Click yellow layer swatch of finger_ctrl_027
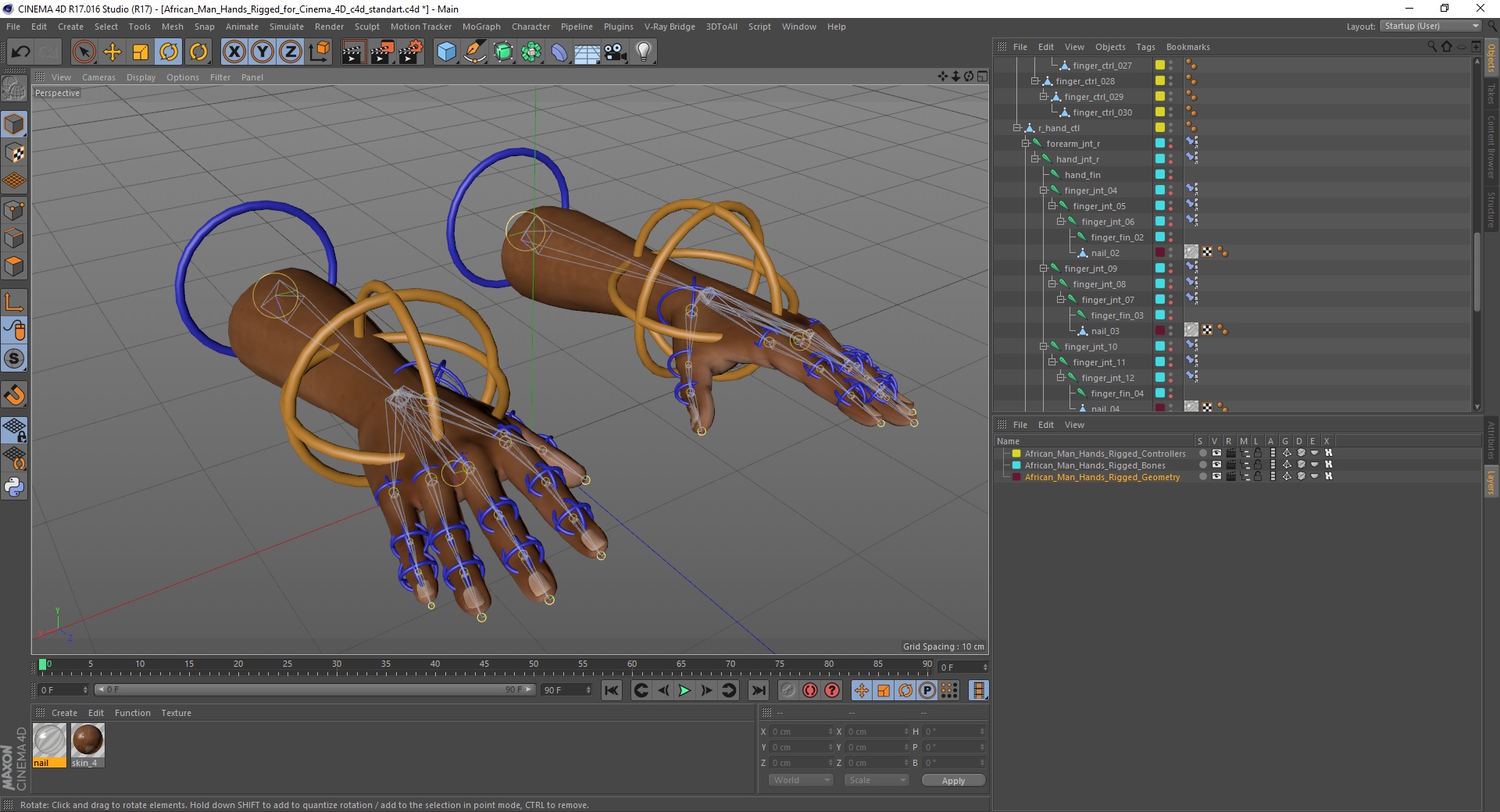This screenshot has height=812, width=1500. pyautogui.click(x=1160, y=66)
